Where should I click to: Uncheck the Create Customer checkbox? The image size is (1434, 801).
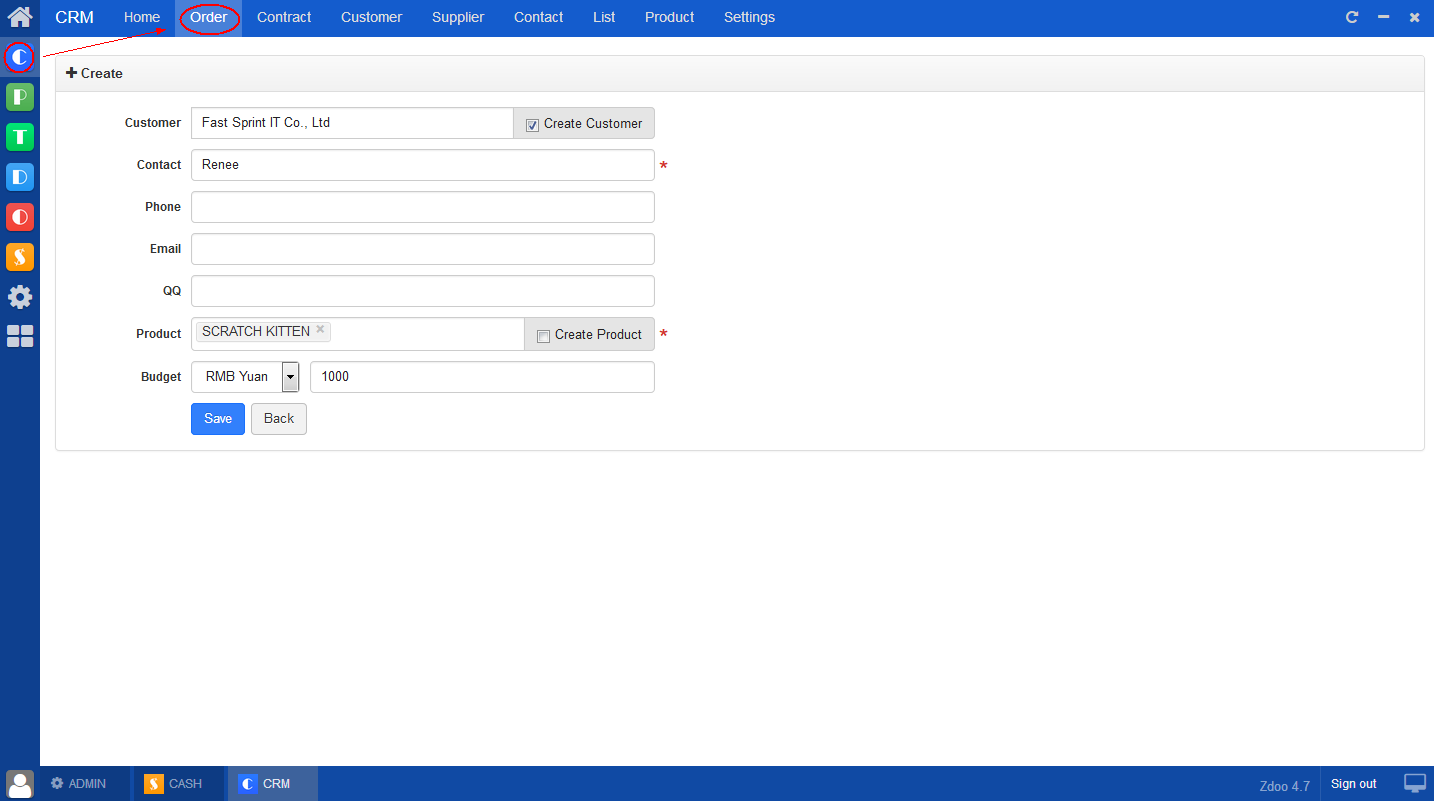pyautogui.click(x=533, y=125)
